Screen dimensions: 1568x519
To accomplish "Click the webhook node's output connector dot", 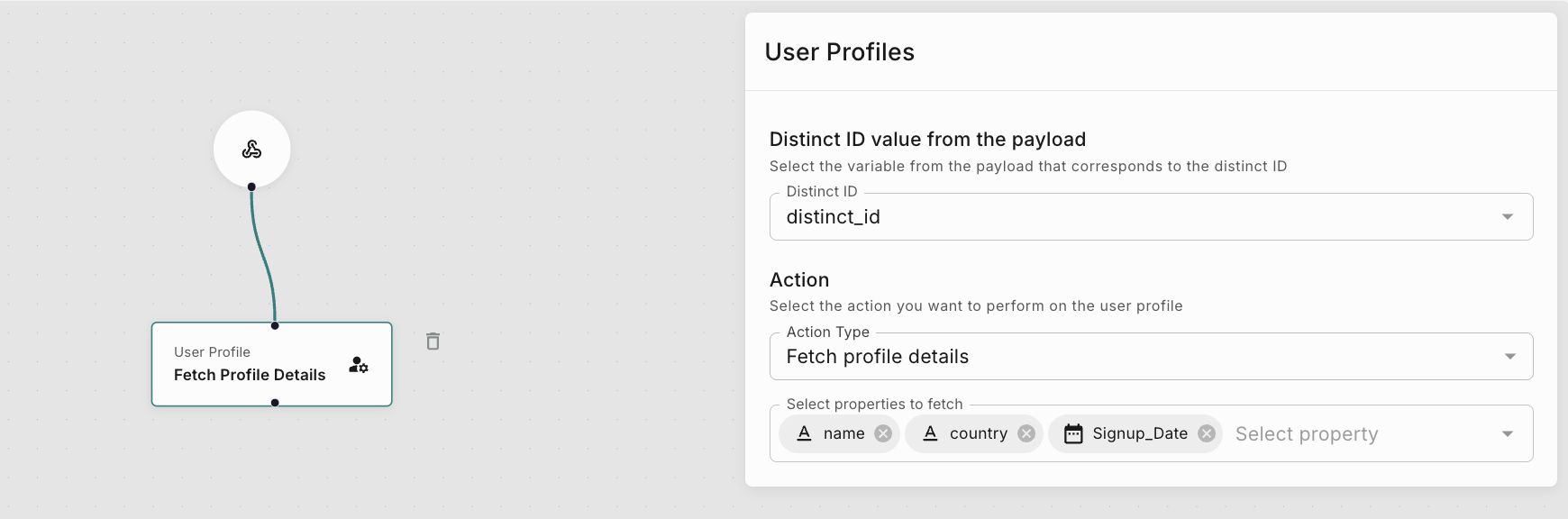I will pyautogui.click(x=251, y=187).
